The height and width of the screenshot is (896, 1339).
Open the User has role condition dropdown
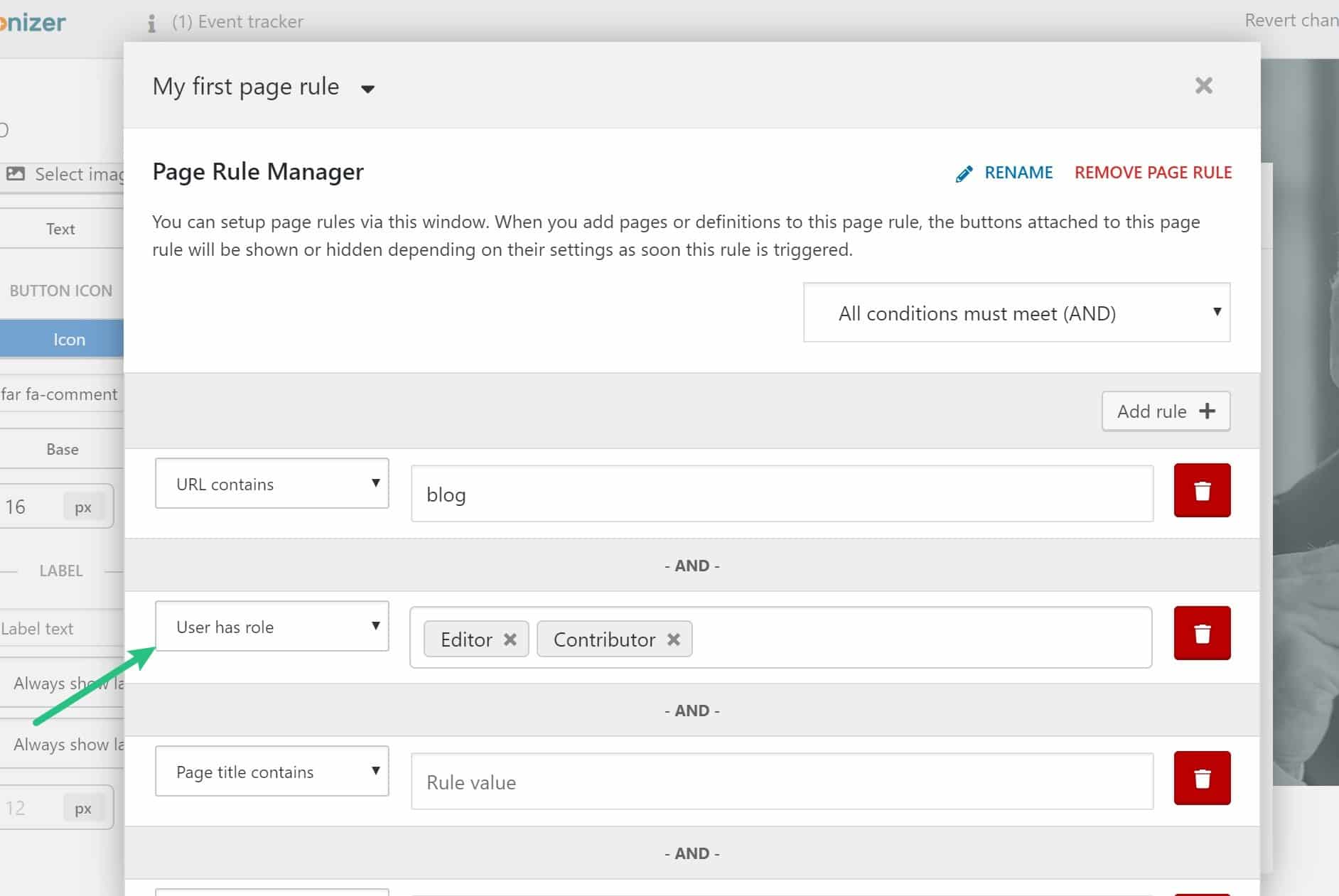point(272,626)
